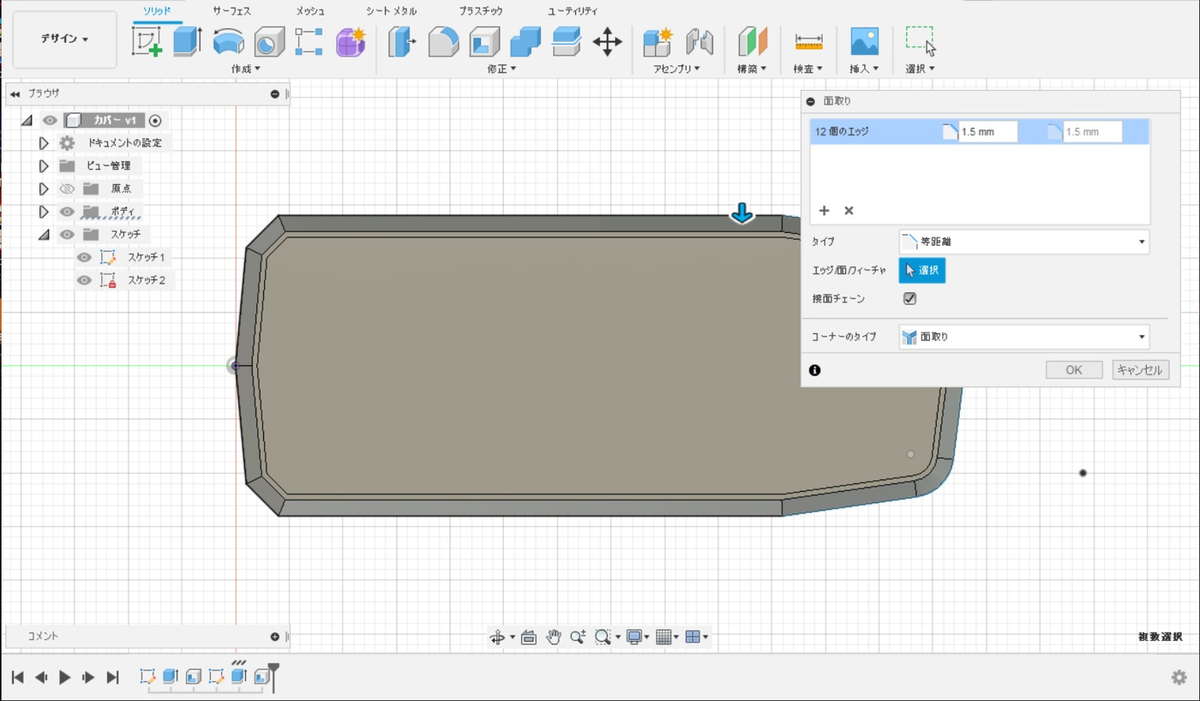Click the Select tool icon

(x=920, y=40)
